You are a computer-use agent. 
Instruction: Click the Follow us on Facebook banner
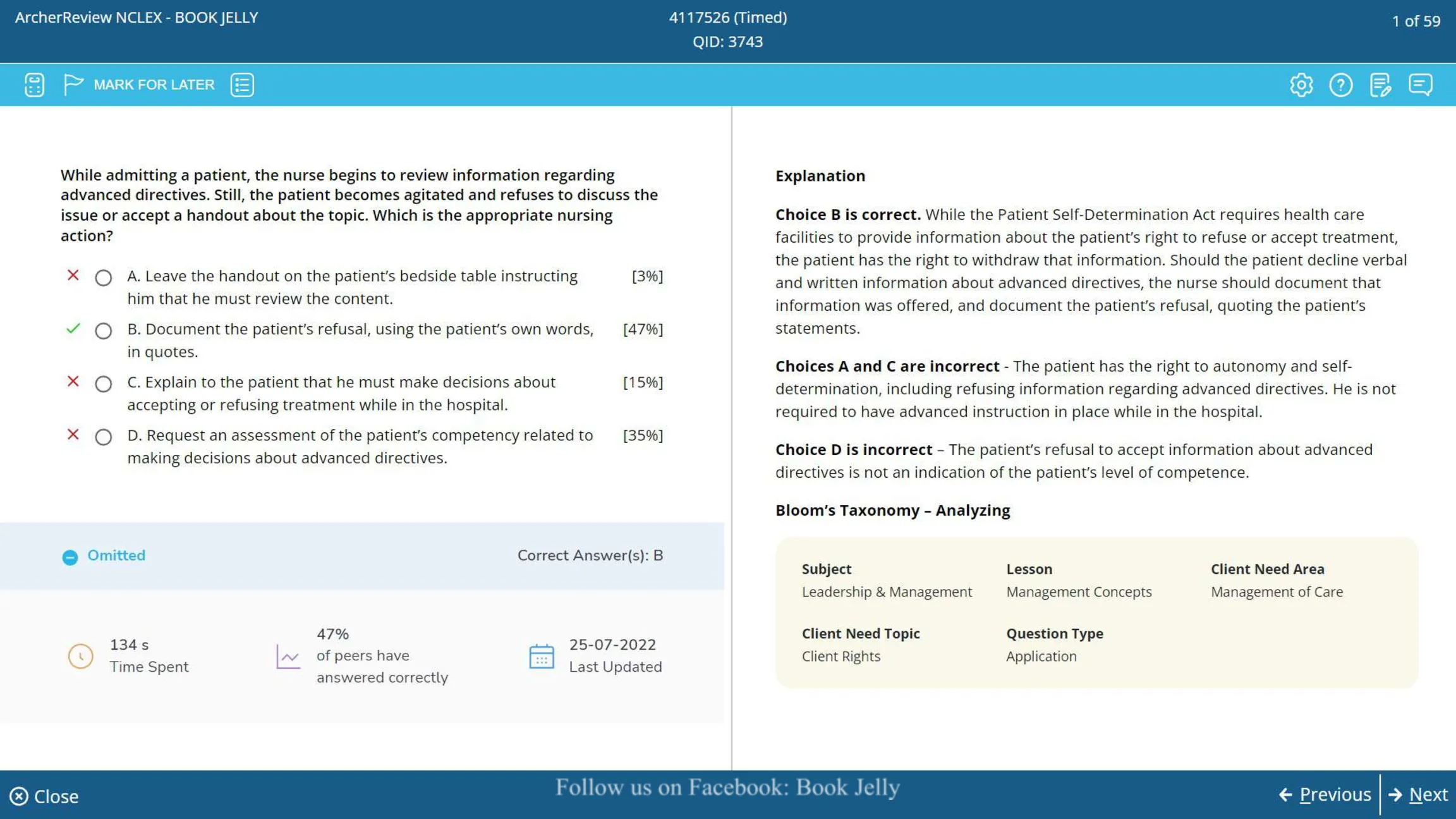coord(728,787)
